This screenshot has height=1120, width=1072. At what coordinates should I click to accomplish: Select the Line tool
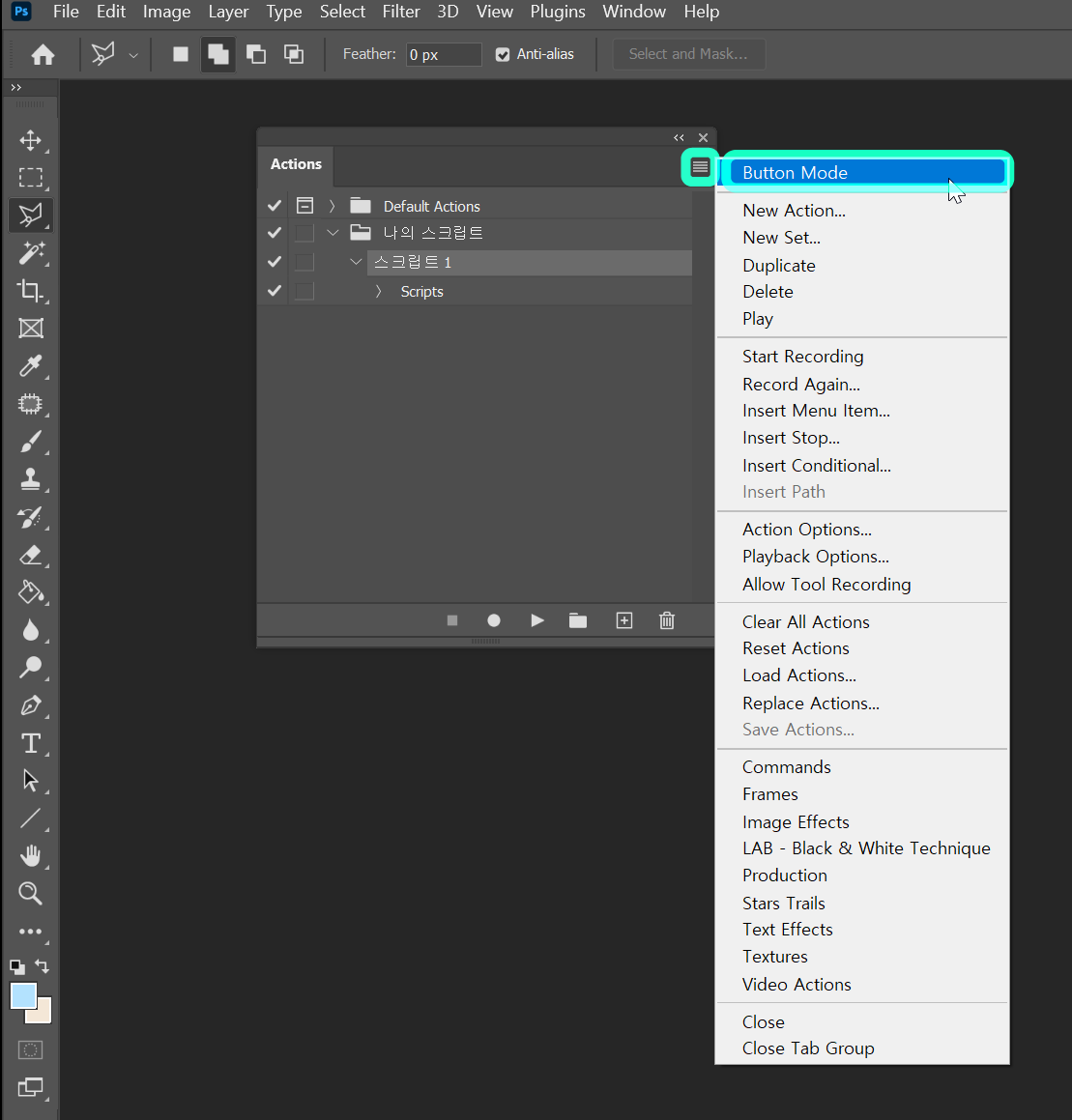[x=30, y=818]
